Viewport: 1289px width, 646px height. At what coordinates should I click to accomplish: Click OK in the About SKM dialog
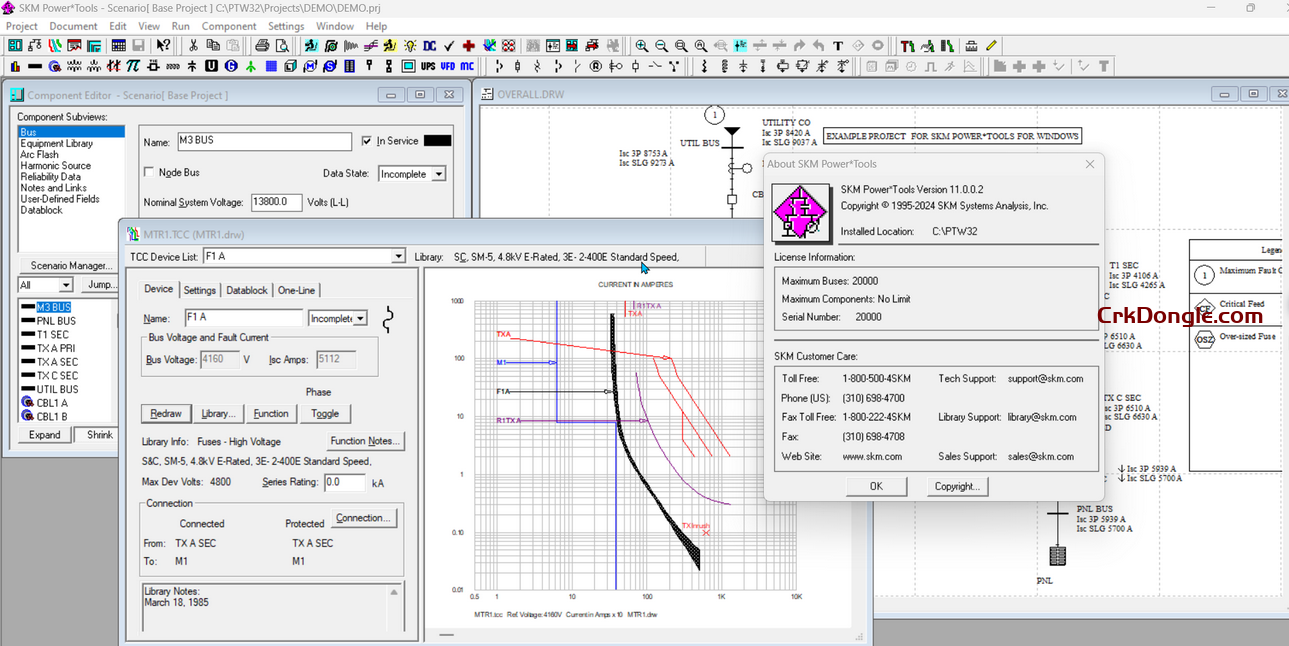pyautogui.click(x=876, y=486)
